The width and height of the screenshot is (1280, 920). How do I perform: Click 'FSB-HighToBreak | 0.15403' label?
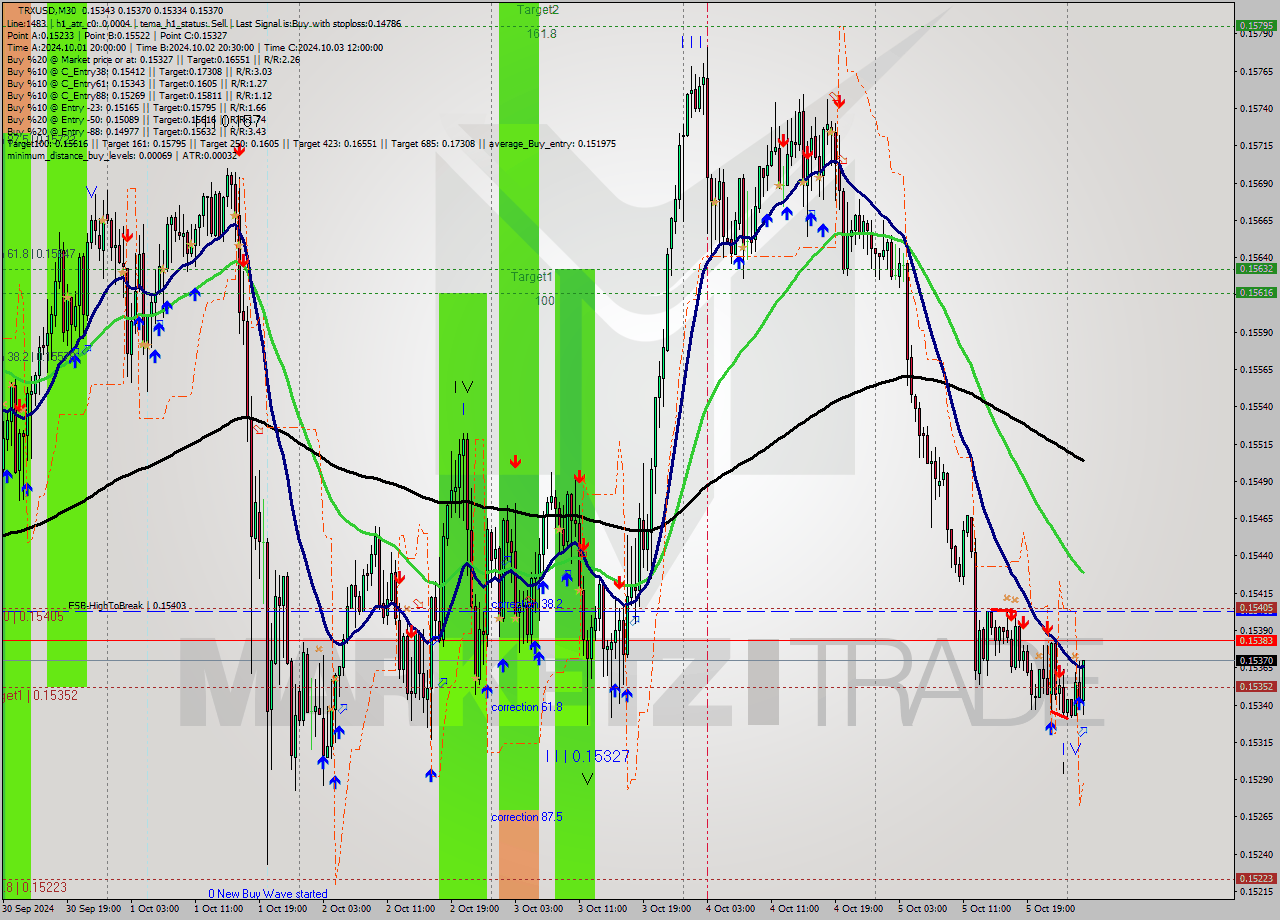pos(127,606)
